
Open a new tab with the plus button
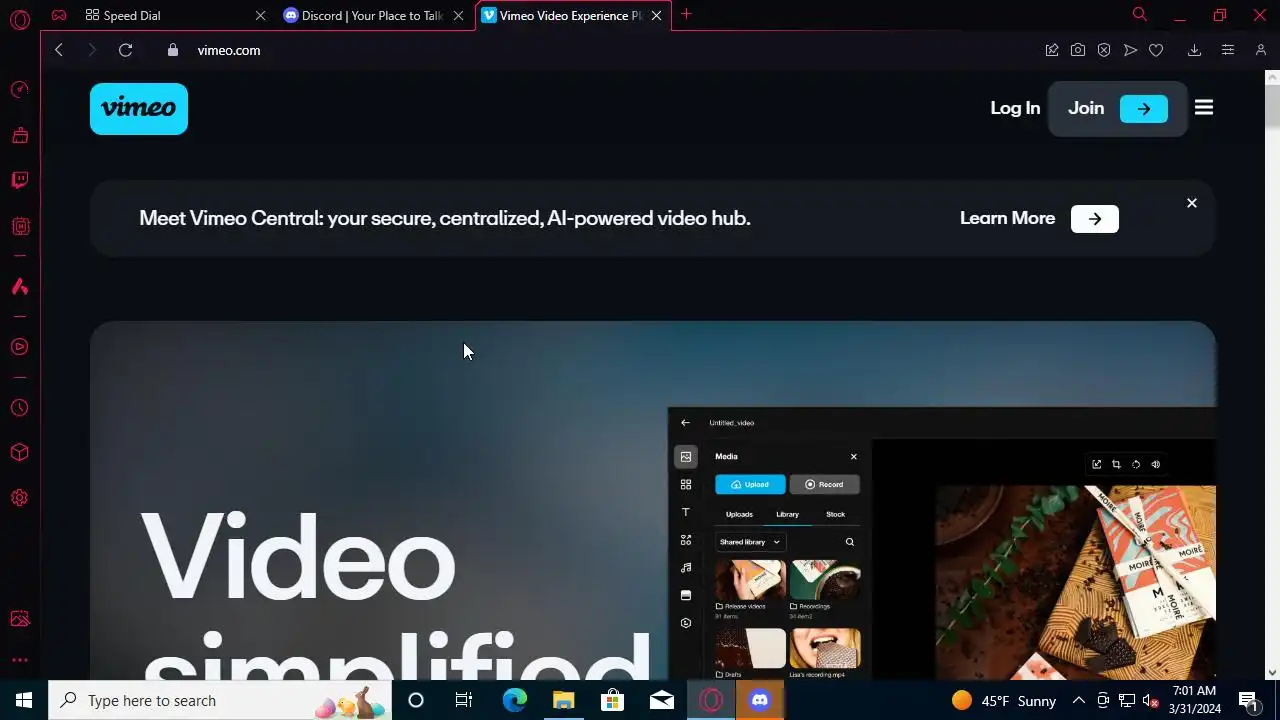(x=686, y=14)
